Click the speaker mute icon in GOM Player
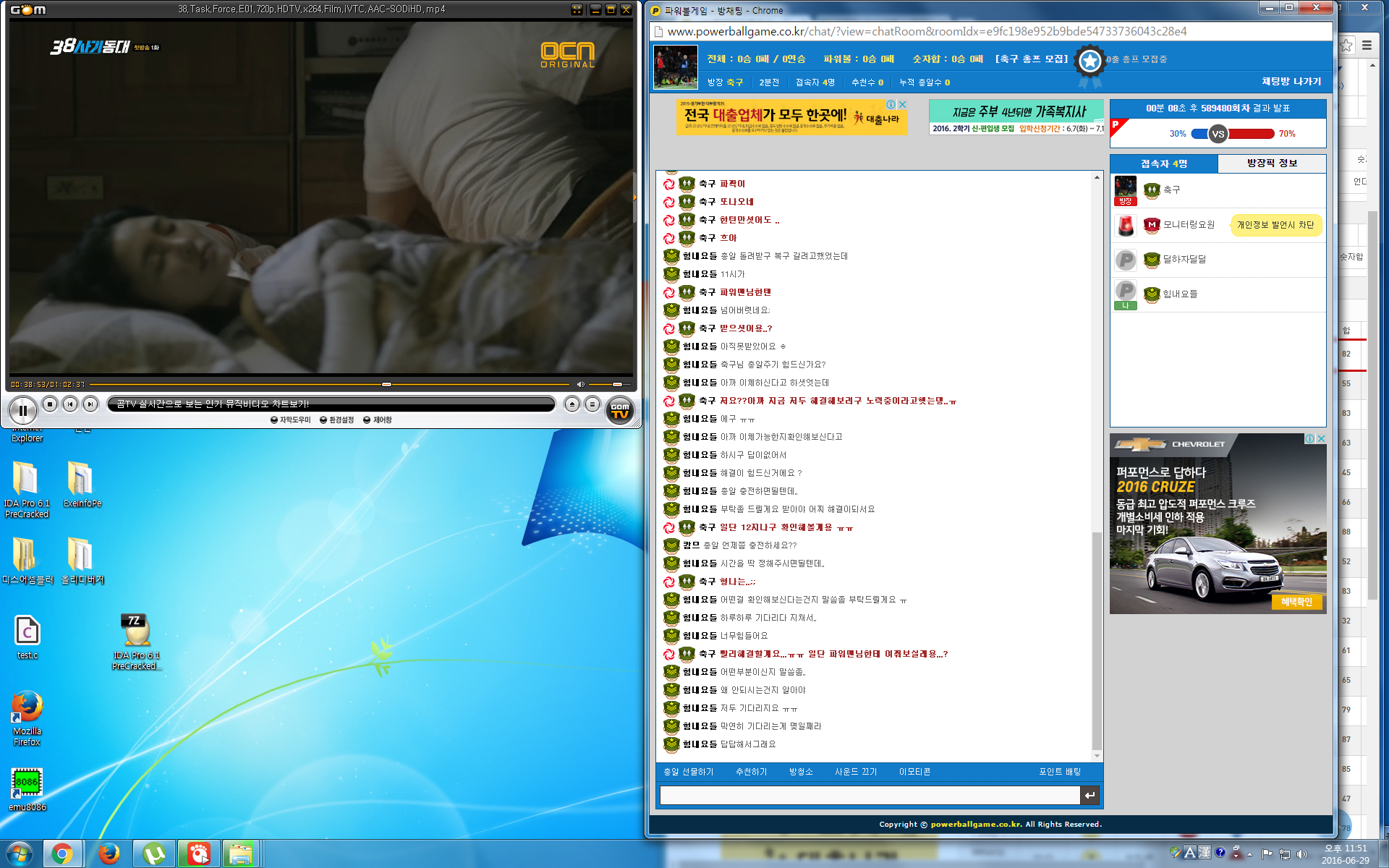 (580, 384)
